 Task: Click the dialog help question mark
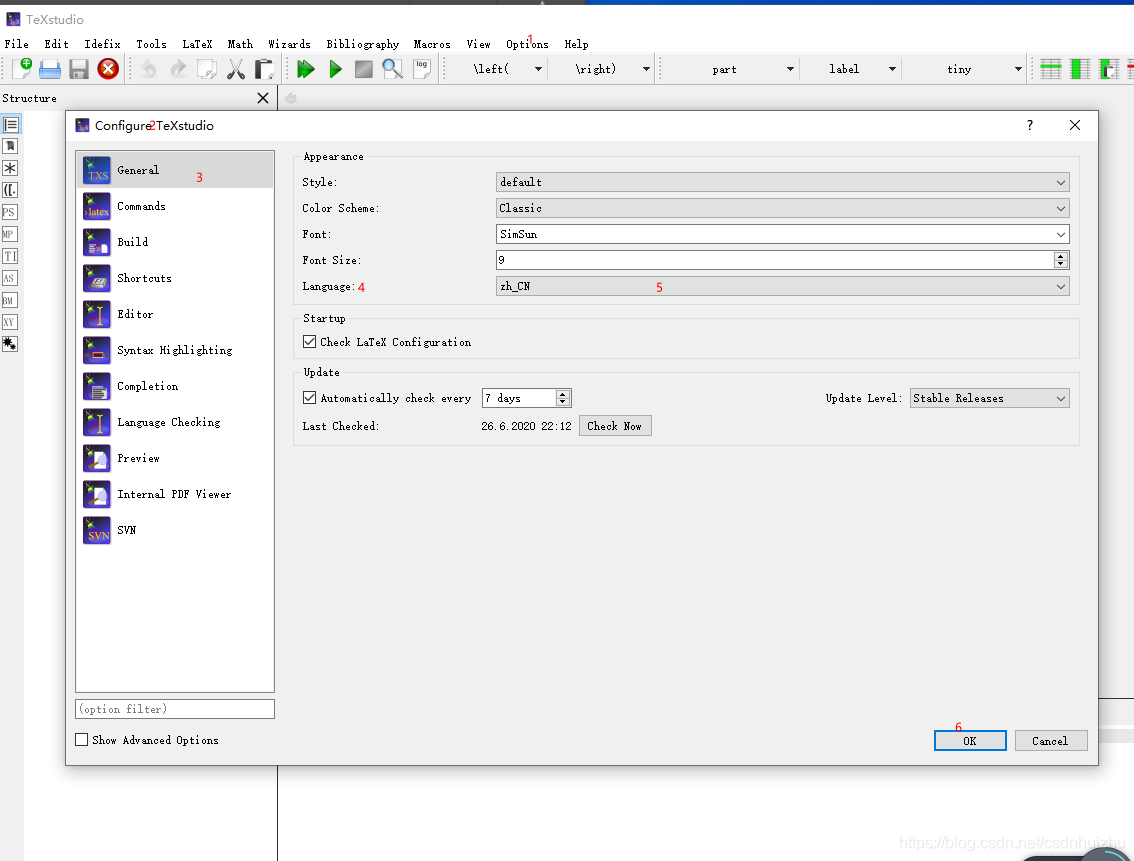(x=1030, y=125)
